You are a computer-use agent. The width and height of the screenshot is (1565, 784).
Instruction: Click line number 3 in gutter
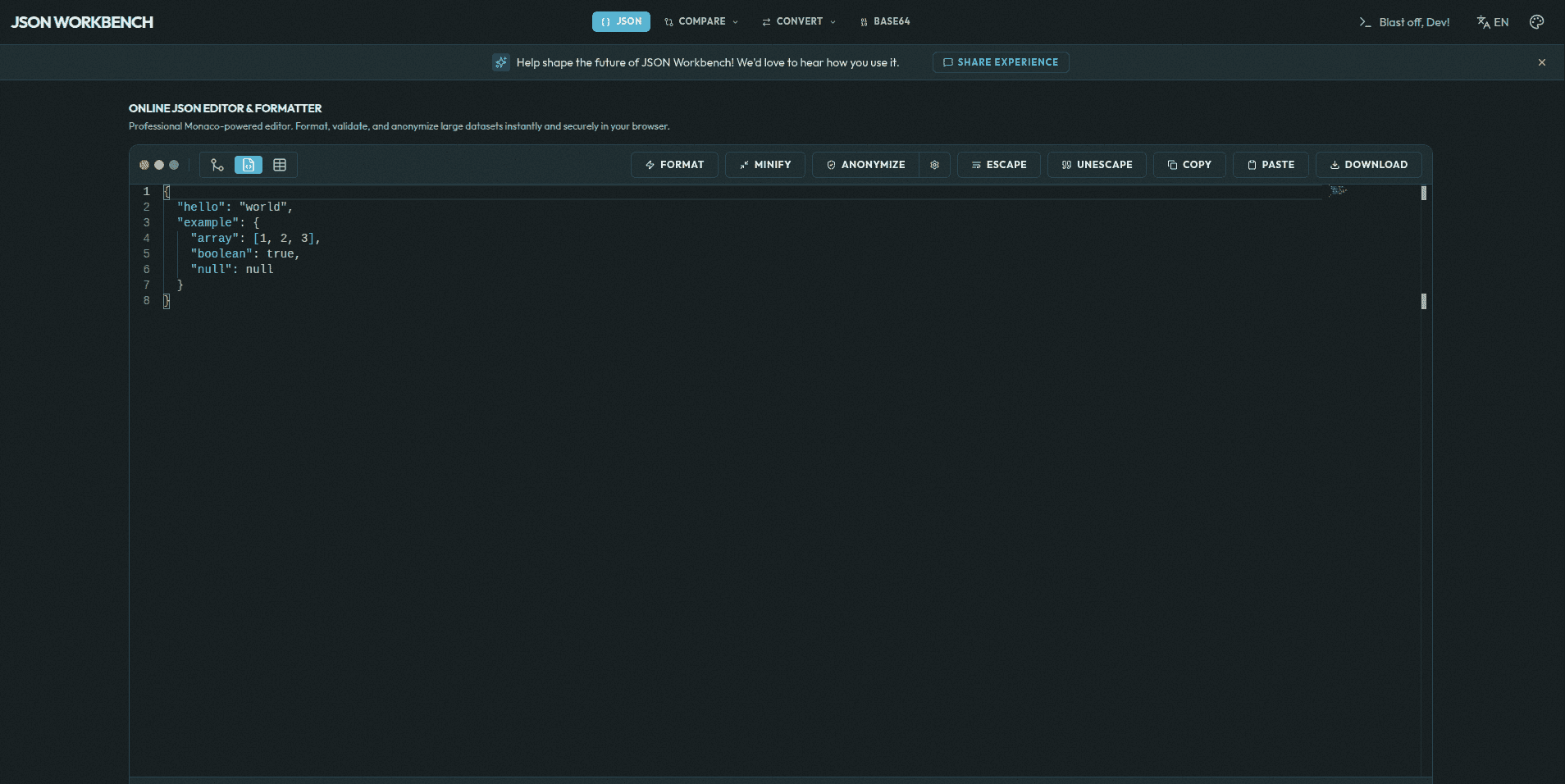coord(147,222)
